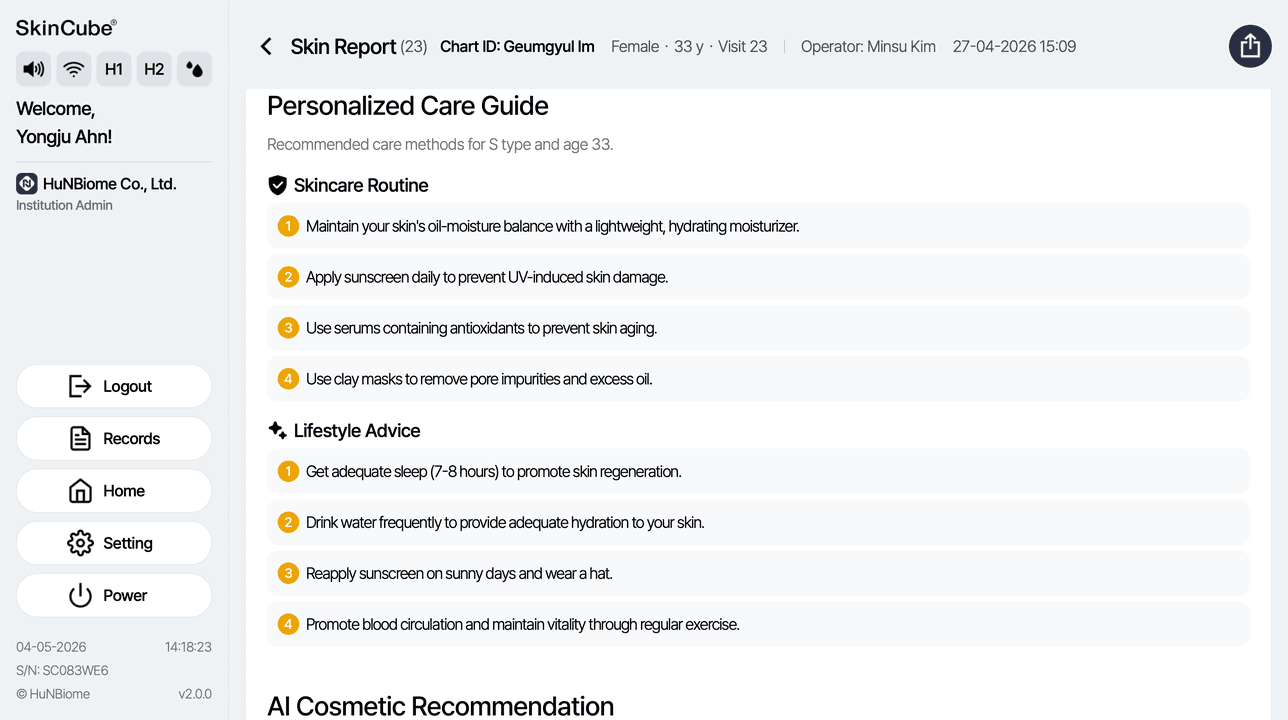Click the lightweight hydrating moisturizer tip
1288x720 pixels.
pyautogui.click(x=758, y=226)
